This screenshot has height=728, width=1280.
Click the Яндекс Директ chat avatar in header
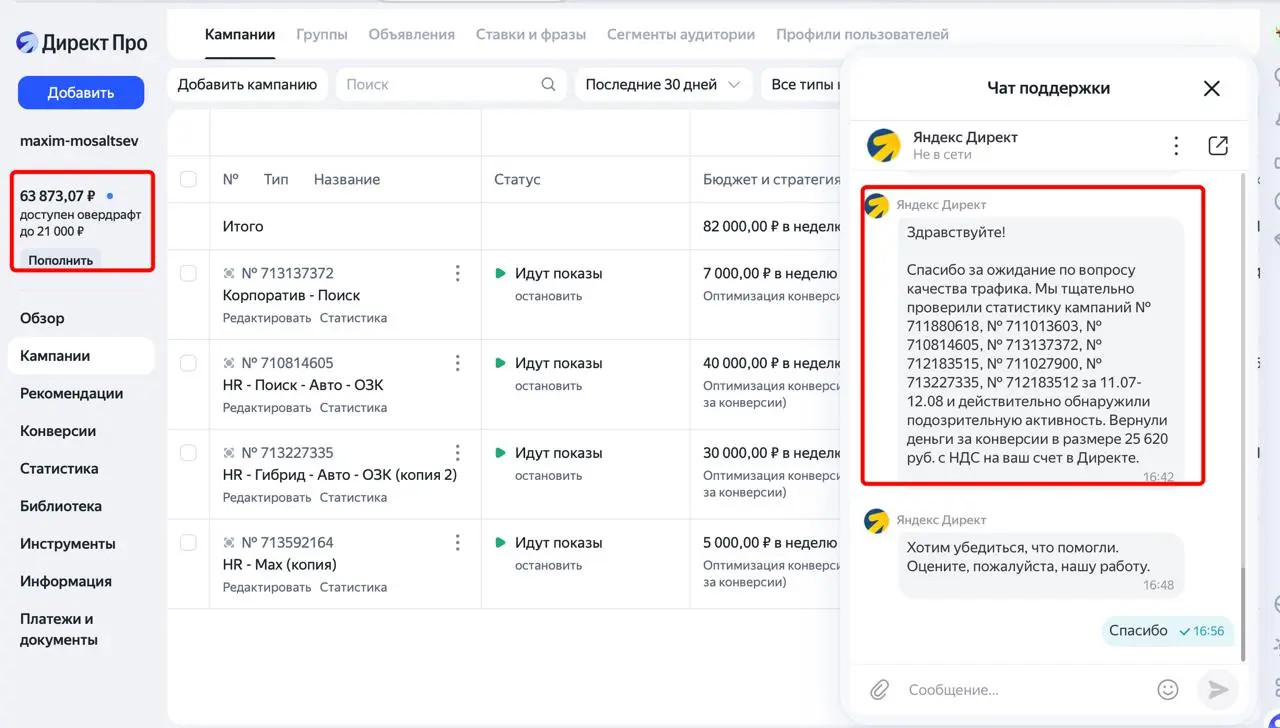pyautogui.click(x=883, y=146)
